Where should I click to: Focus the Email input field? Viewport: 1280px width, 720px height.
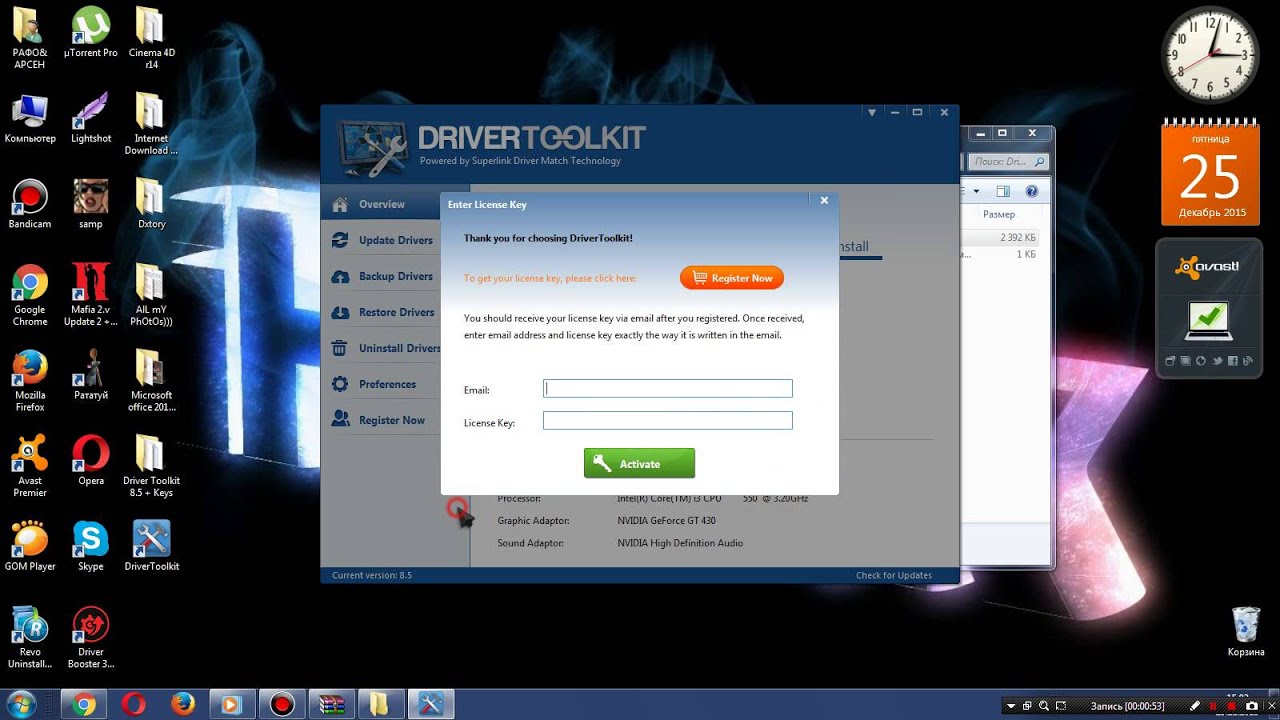tap(668, 389)
